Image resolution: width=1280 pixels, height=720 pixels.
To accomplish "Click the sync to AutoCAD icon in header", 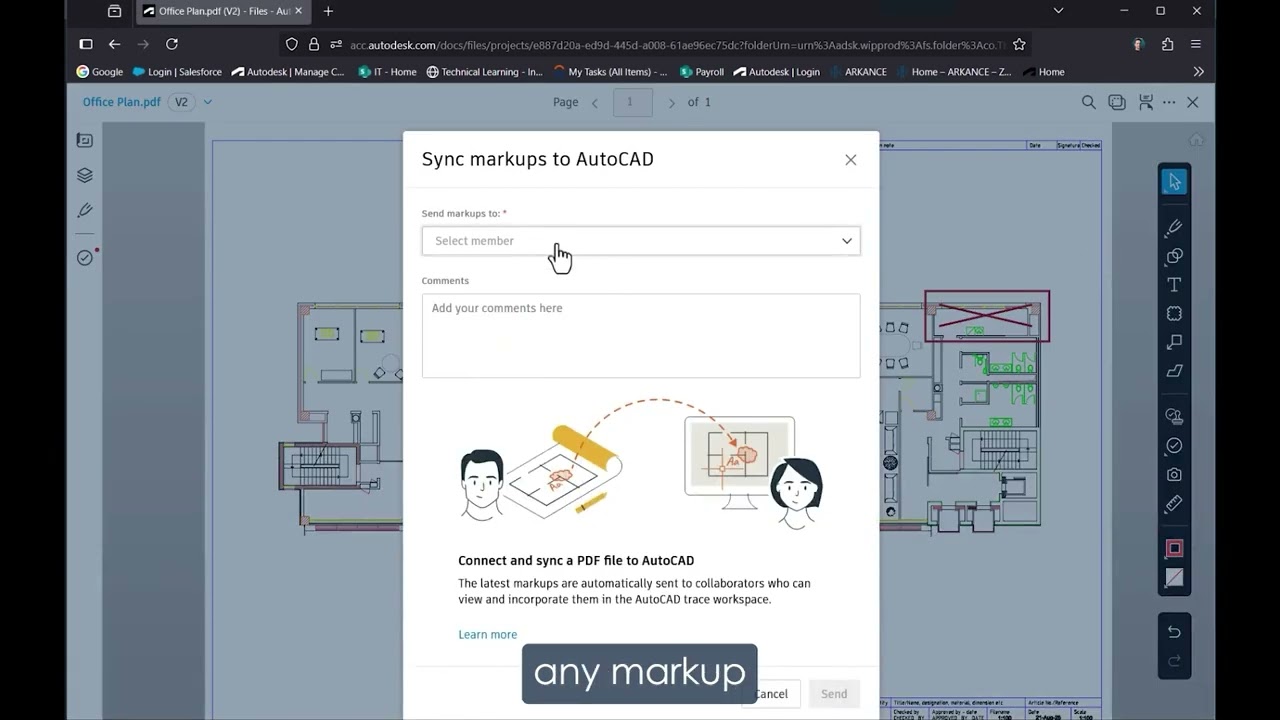I will click(x=1145, y=102).
